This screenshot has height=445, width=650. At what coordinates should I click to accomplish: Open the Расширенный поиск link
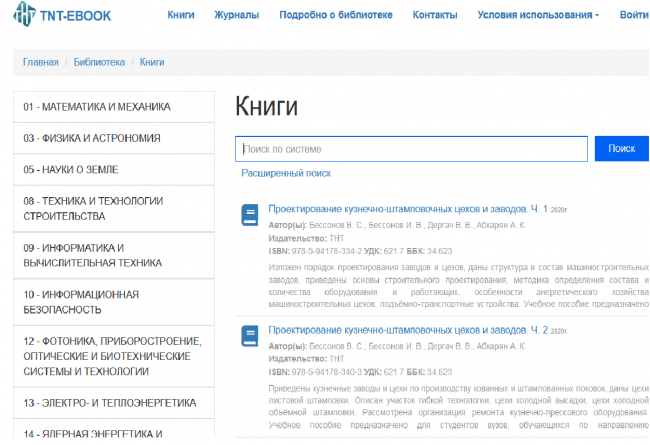[x=286, y=173]
